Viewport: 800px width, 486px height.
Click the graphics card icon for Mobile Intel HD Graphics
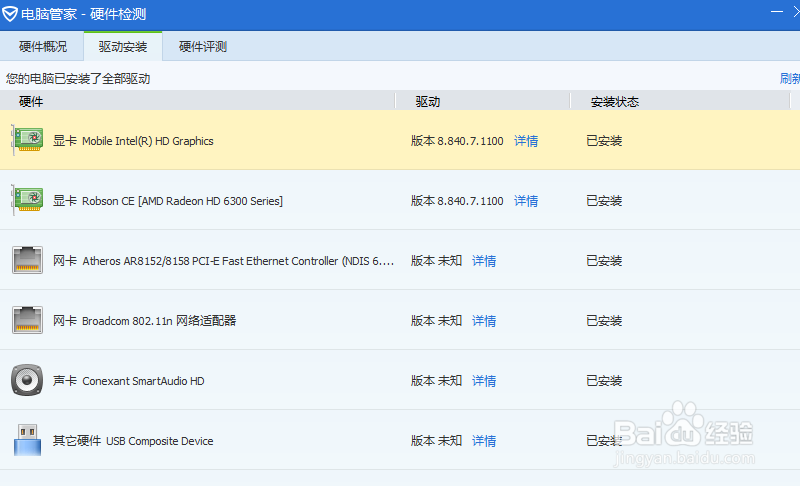[28, 140]
